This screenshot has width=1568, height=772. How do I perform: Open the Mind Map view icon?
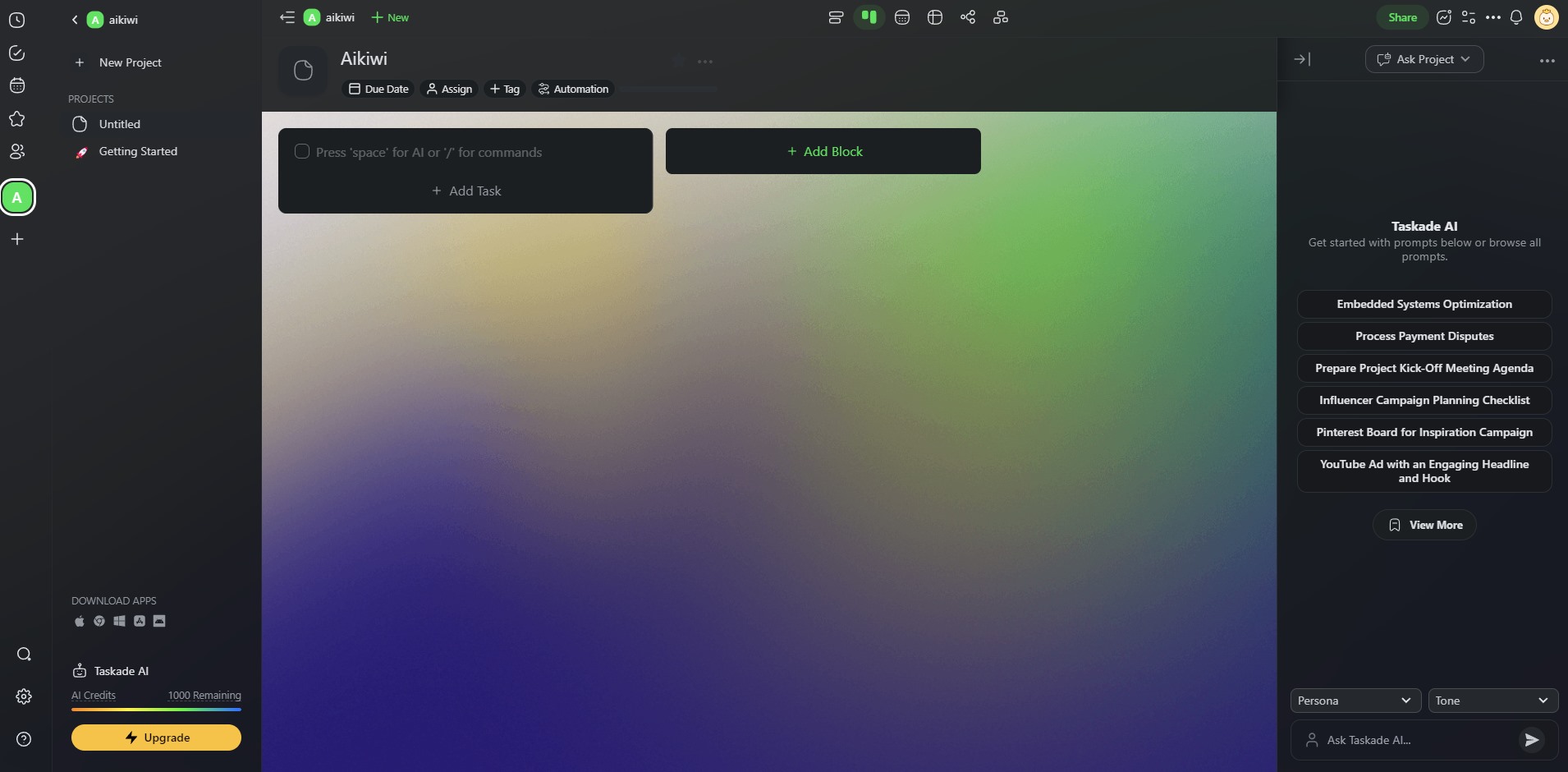coord(968,17)
